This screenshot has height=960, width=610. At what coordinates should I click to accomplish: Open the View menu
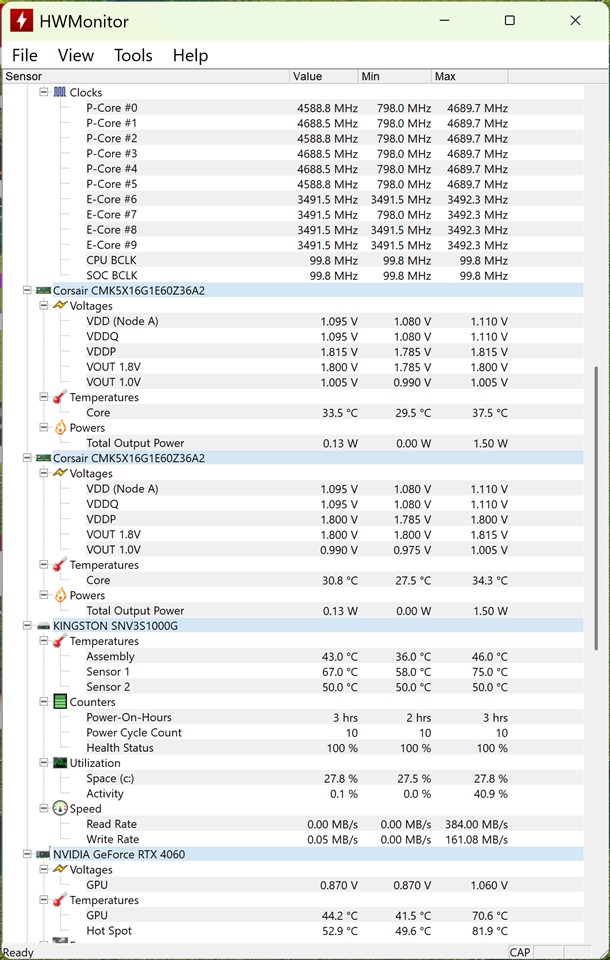[x=76, y=56]
